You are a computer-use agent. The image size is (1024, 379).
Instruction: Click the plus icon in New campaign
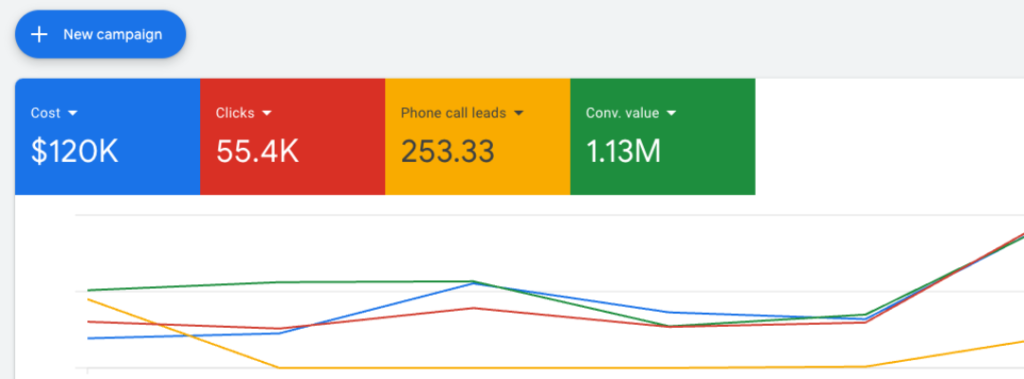pyautogui.click(x=40, y=35)
